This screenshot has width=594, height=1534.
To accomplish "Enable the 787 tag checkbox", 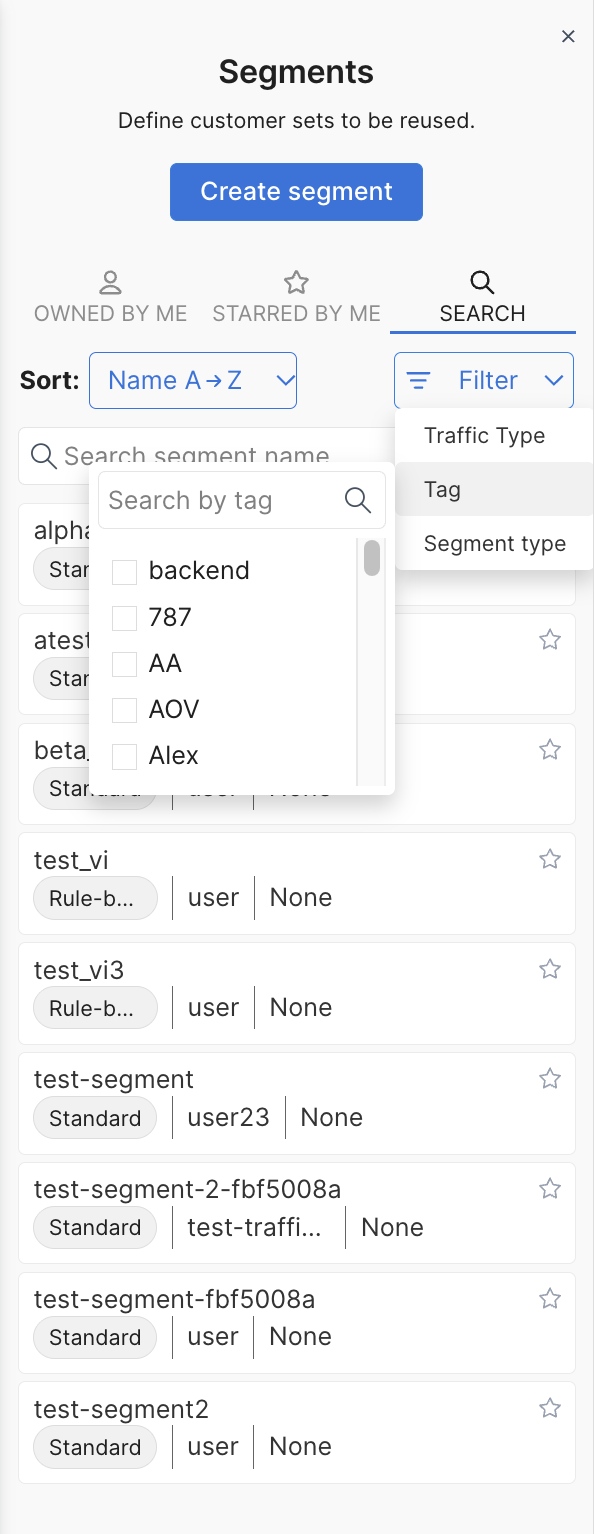I will click(124, 618).
